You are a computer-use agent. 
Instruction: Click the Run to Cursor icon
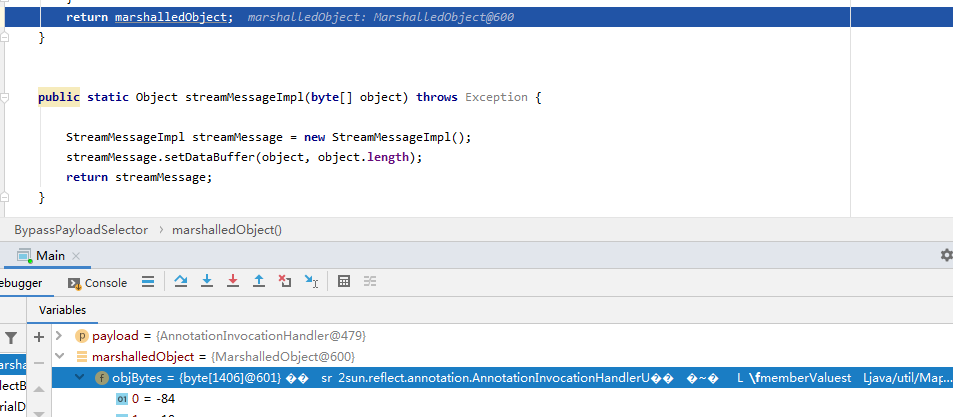click(311, 282)
